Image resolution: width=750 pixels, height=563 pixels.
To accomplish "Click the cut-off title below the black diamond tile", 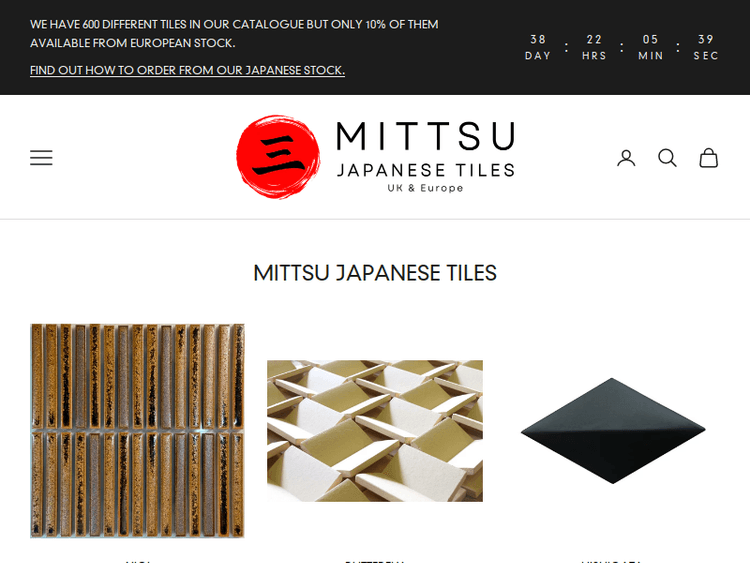I will click(x=613, y=561).
